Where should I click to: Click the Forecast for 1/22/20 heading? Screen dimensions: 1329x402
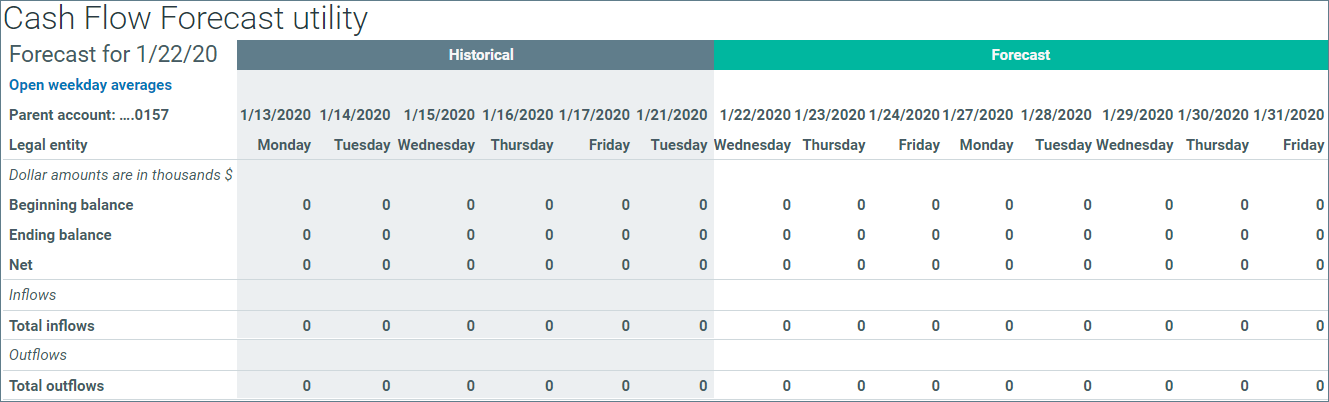(x=113, y=55)
